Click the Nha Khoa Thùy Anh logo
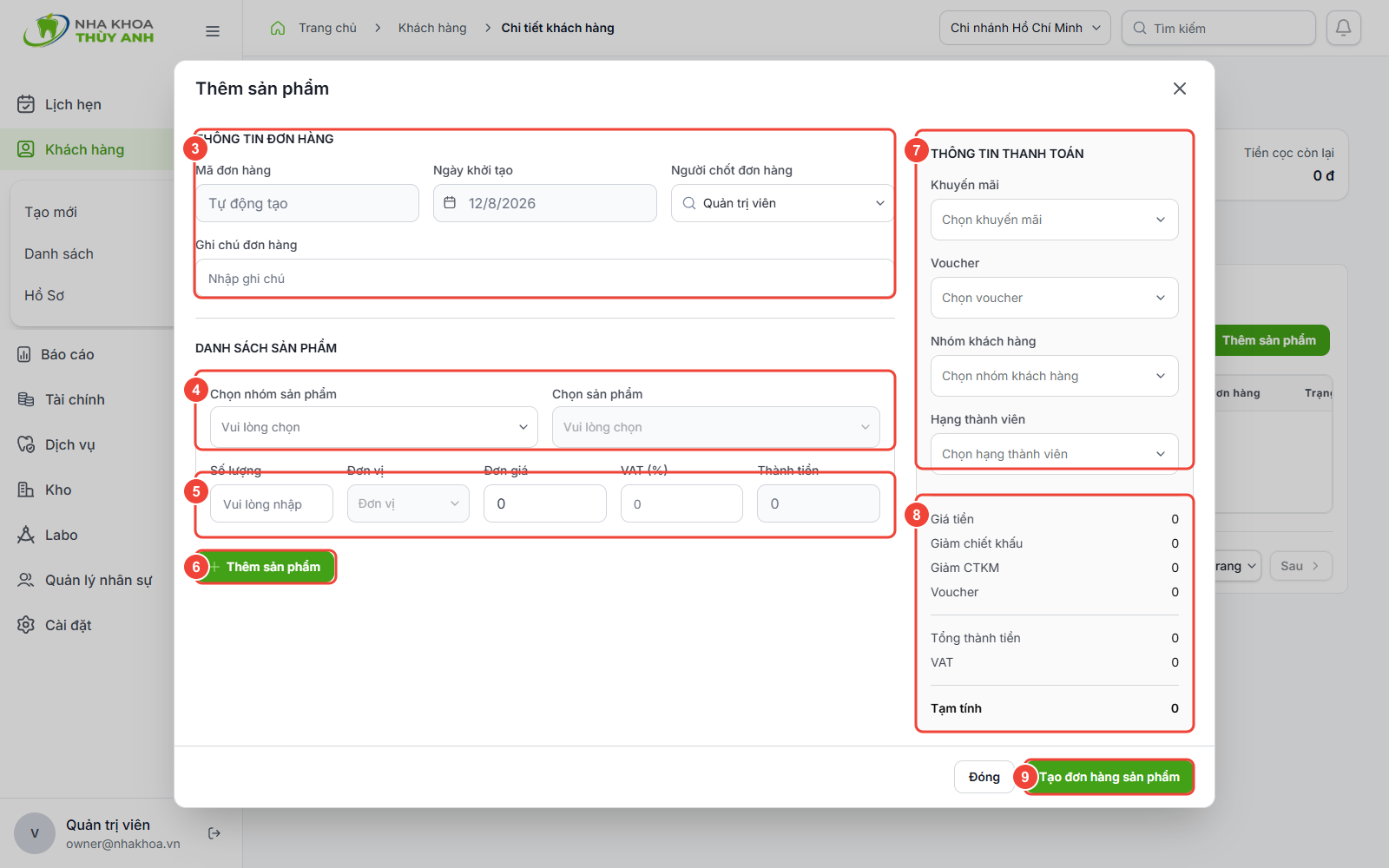 (x=89, y=30)
